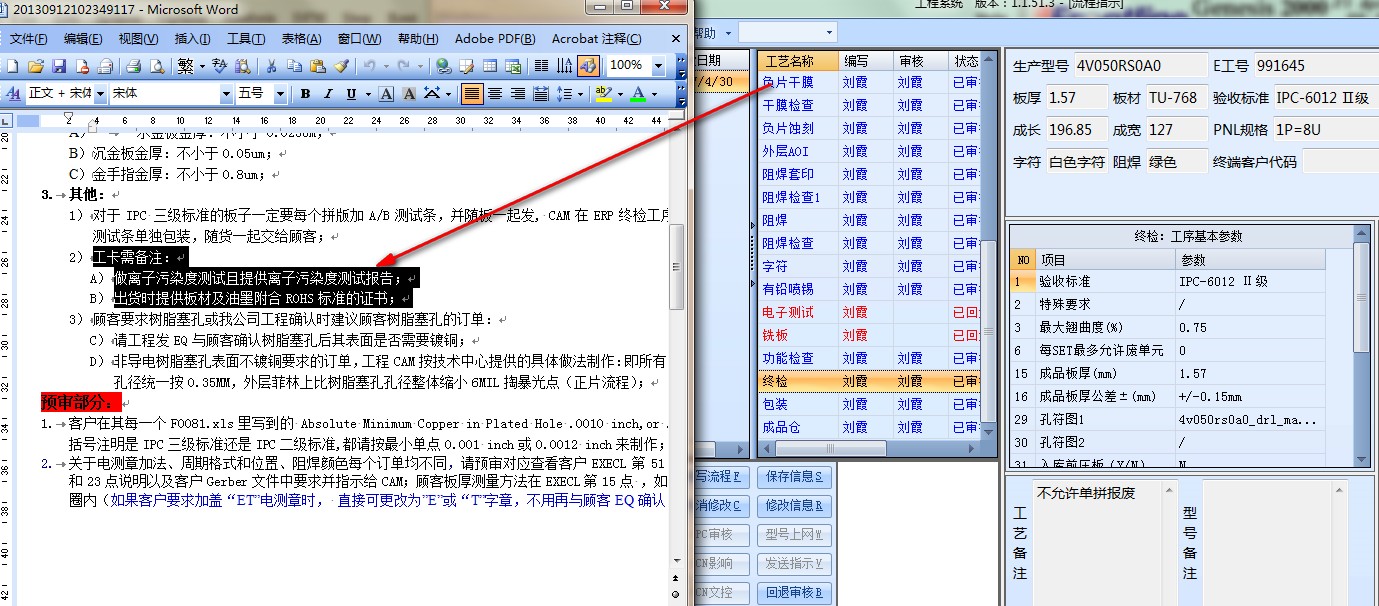Click the Undo arrow icon
The width and height of the screenshot is (1379, 606).
coord(369,66)
